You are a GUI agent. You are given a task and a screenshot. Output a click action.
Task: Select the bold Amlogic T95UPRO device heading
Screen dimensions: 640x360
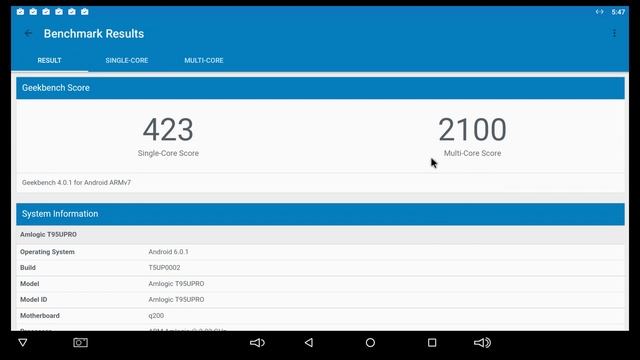click(48, 234)
